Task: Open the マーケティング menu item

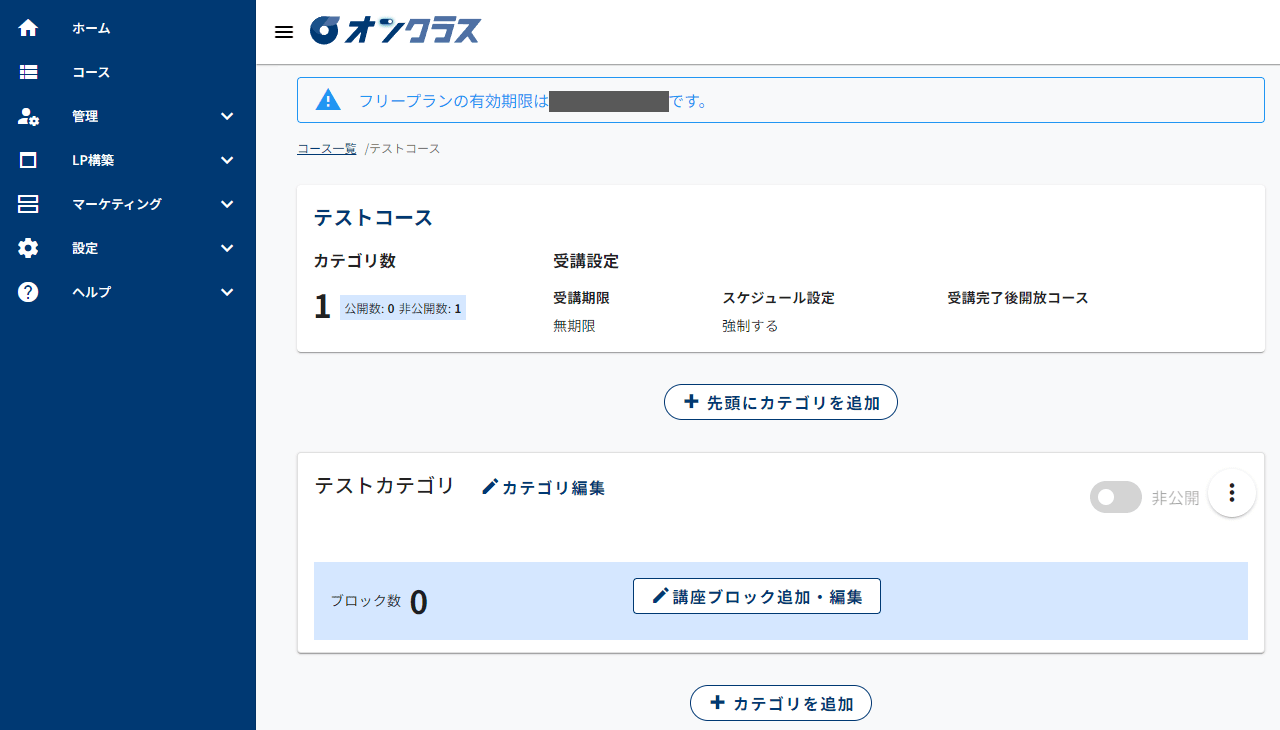Action: tap(116, 204)
